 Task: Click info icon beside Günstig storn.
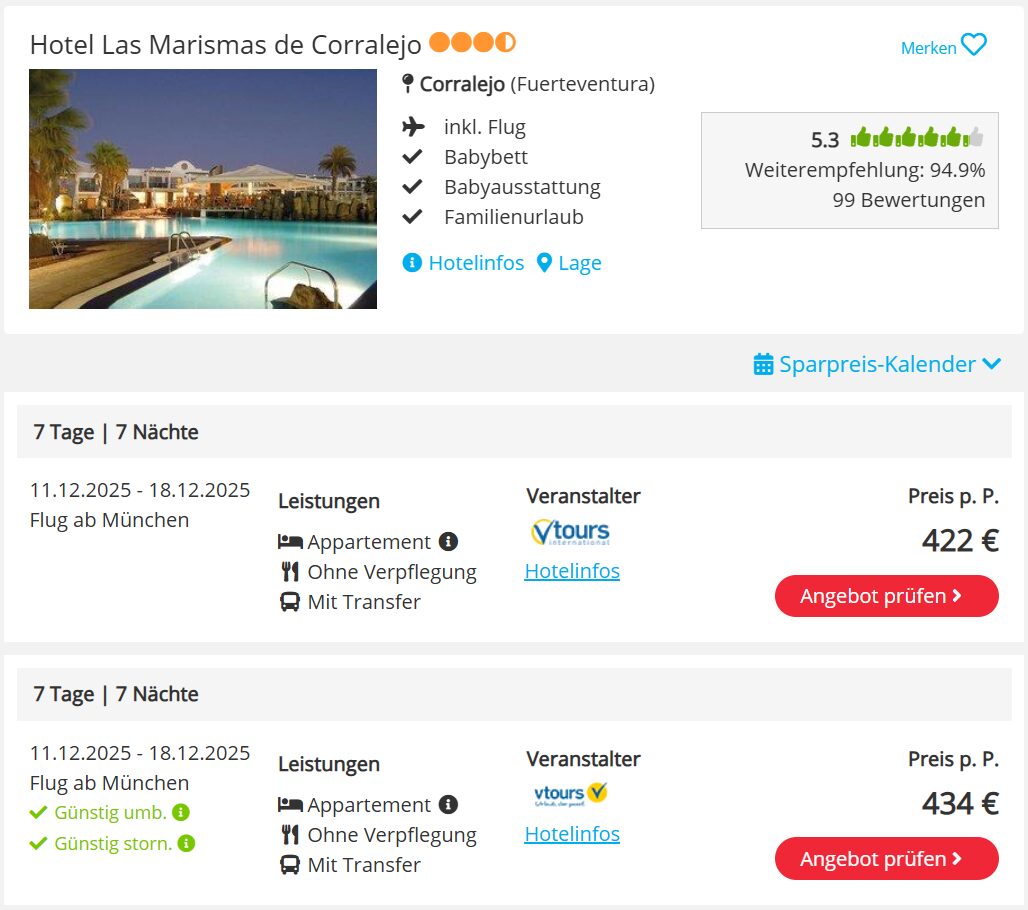tap(186, 843)
